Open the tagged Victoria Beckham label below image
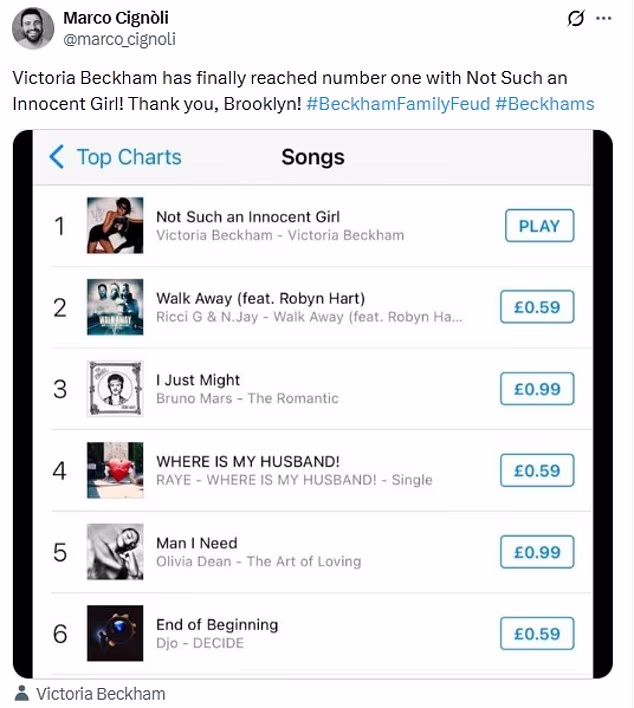 (x=100, y=693)
